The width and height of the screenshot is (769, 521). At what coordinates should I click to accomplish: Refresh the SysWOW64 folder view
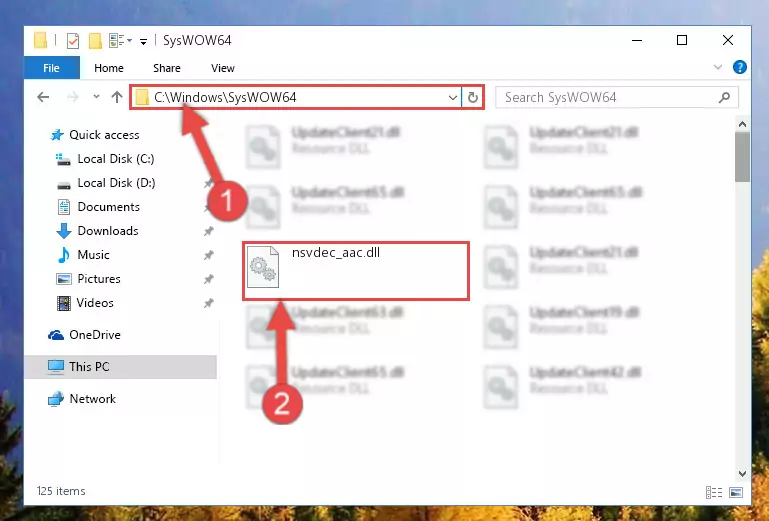pos(472,98)
